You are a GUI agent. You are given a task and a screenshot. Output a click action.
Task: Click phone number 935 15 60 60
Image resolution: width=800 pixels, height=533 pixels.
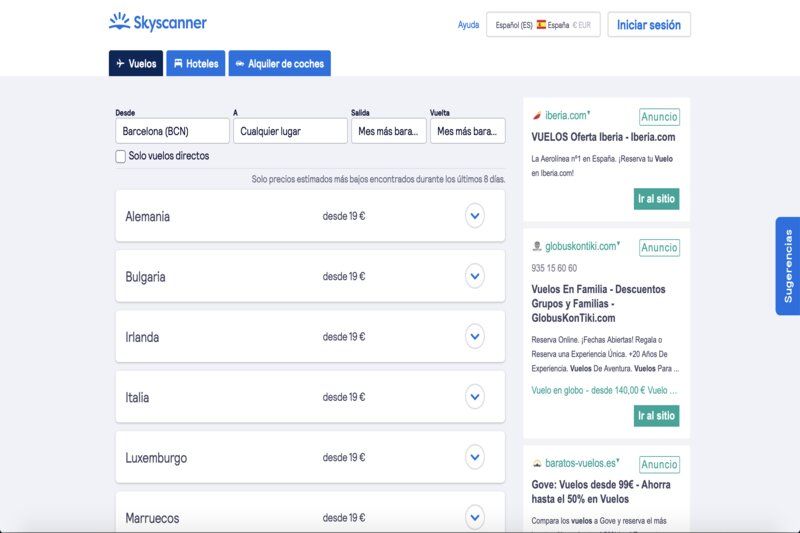coord(554,268)
